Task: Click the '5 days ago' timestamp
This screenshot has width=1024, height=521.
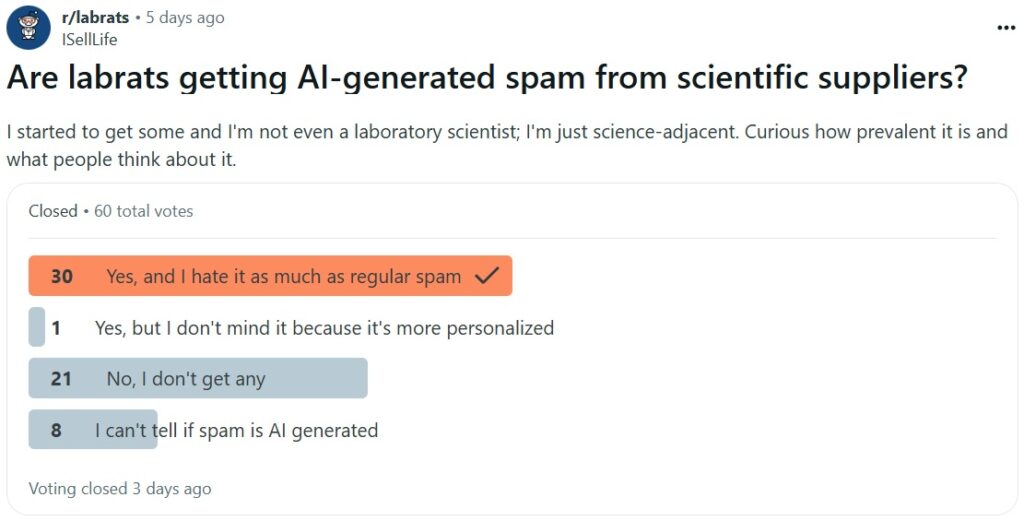Action: coord(185,18)
